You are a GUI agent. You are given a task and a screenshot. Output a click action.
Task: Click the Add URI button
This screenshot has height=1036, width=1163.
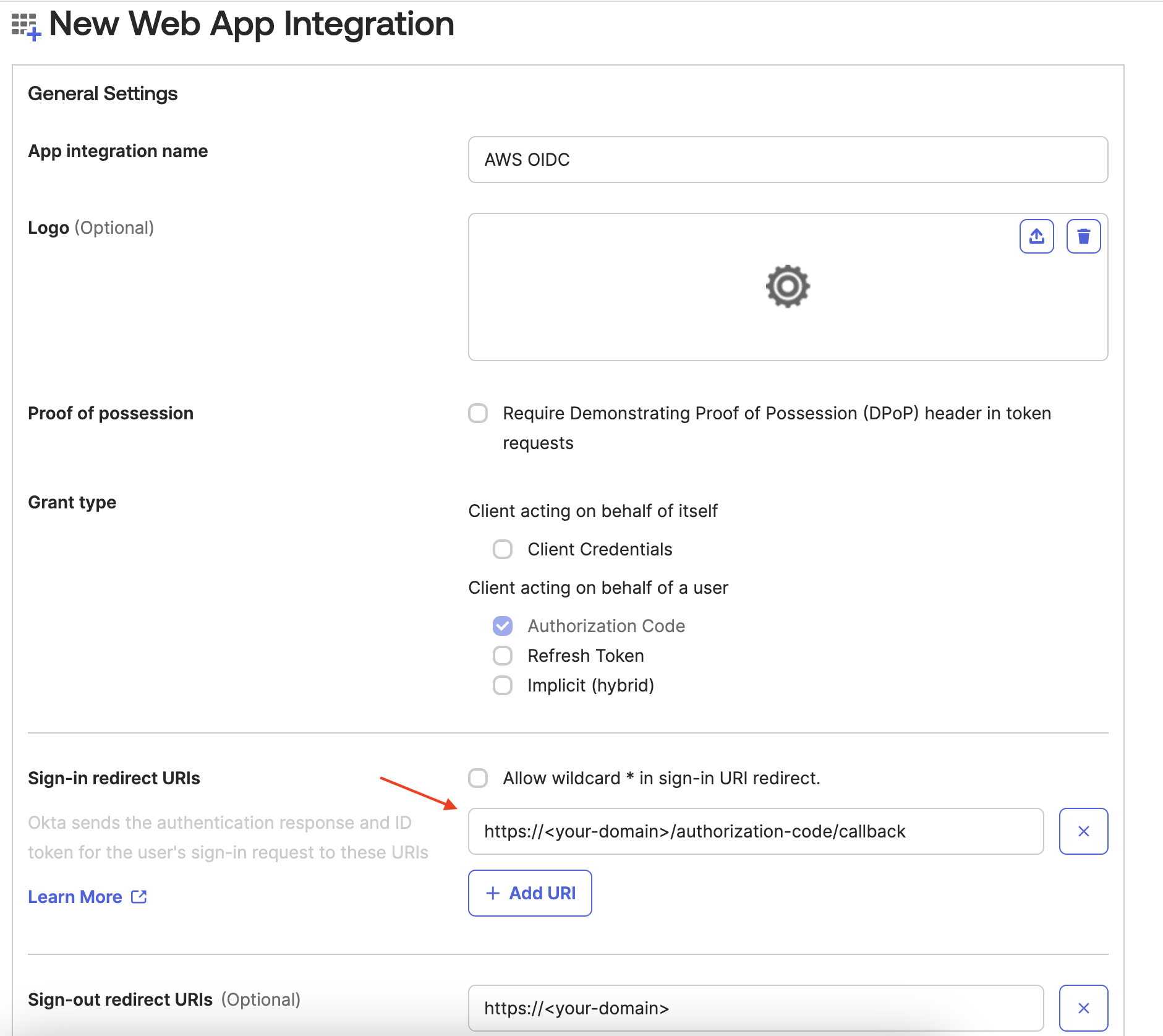click(530, 893)
